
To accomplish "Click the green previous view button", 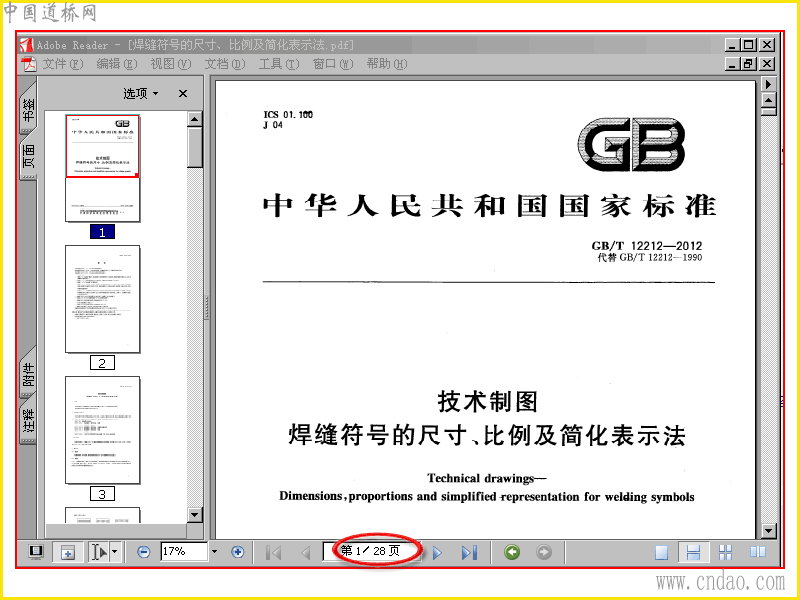I will 512,552.
